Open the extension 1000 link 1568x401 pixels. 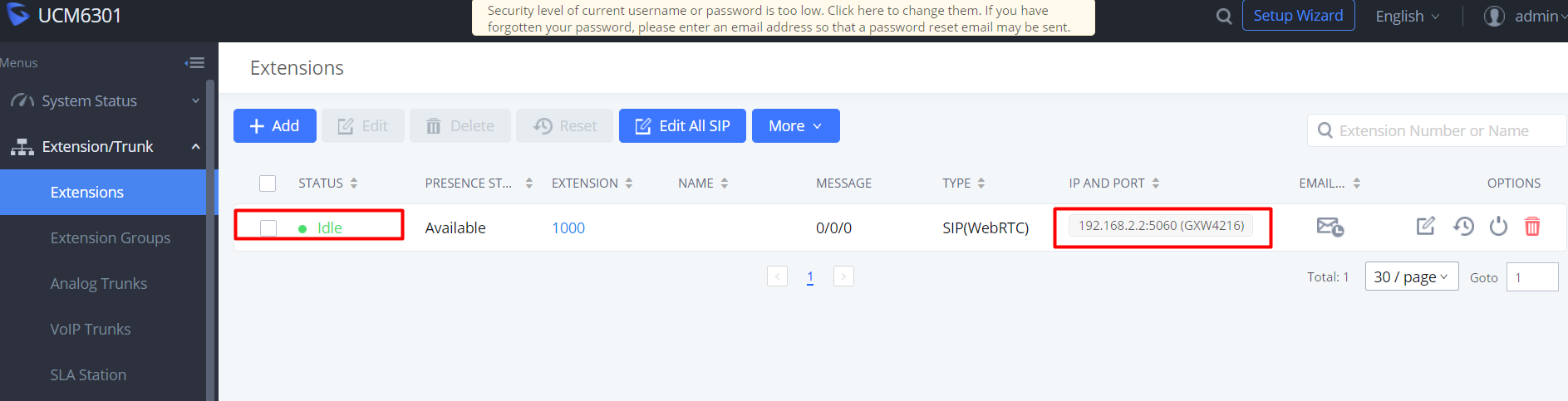[568, 227]
